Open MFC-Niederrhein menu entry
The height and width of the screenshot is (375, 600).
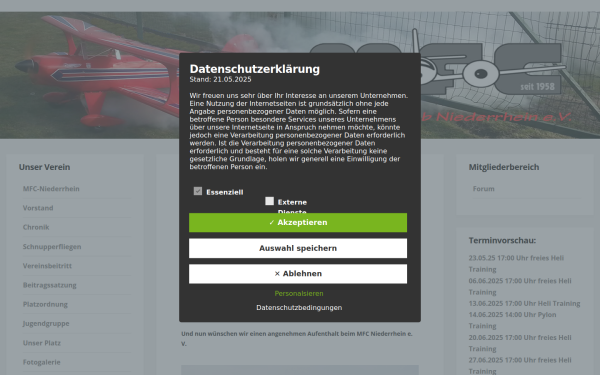click(x=51, y=189)
